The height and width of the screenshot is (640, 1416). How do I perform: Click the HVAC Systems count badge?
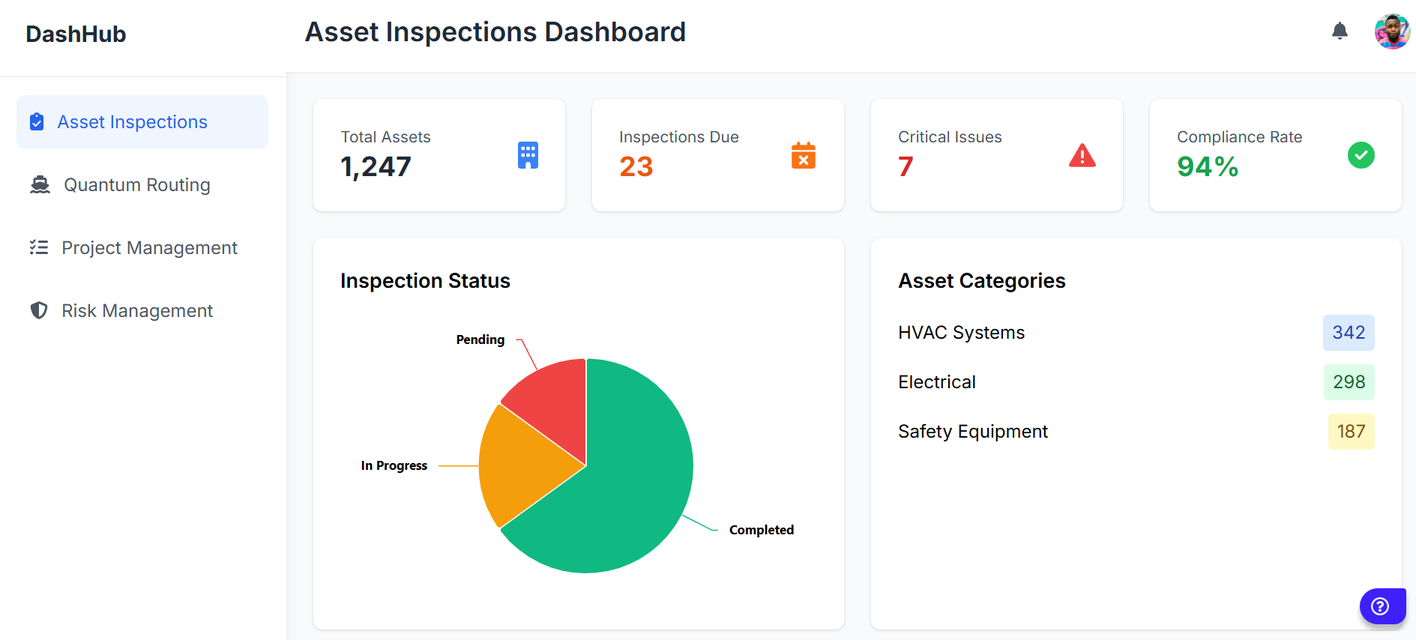[1349, 332]
